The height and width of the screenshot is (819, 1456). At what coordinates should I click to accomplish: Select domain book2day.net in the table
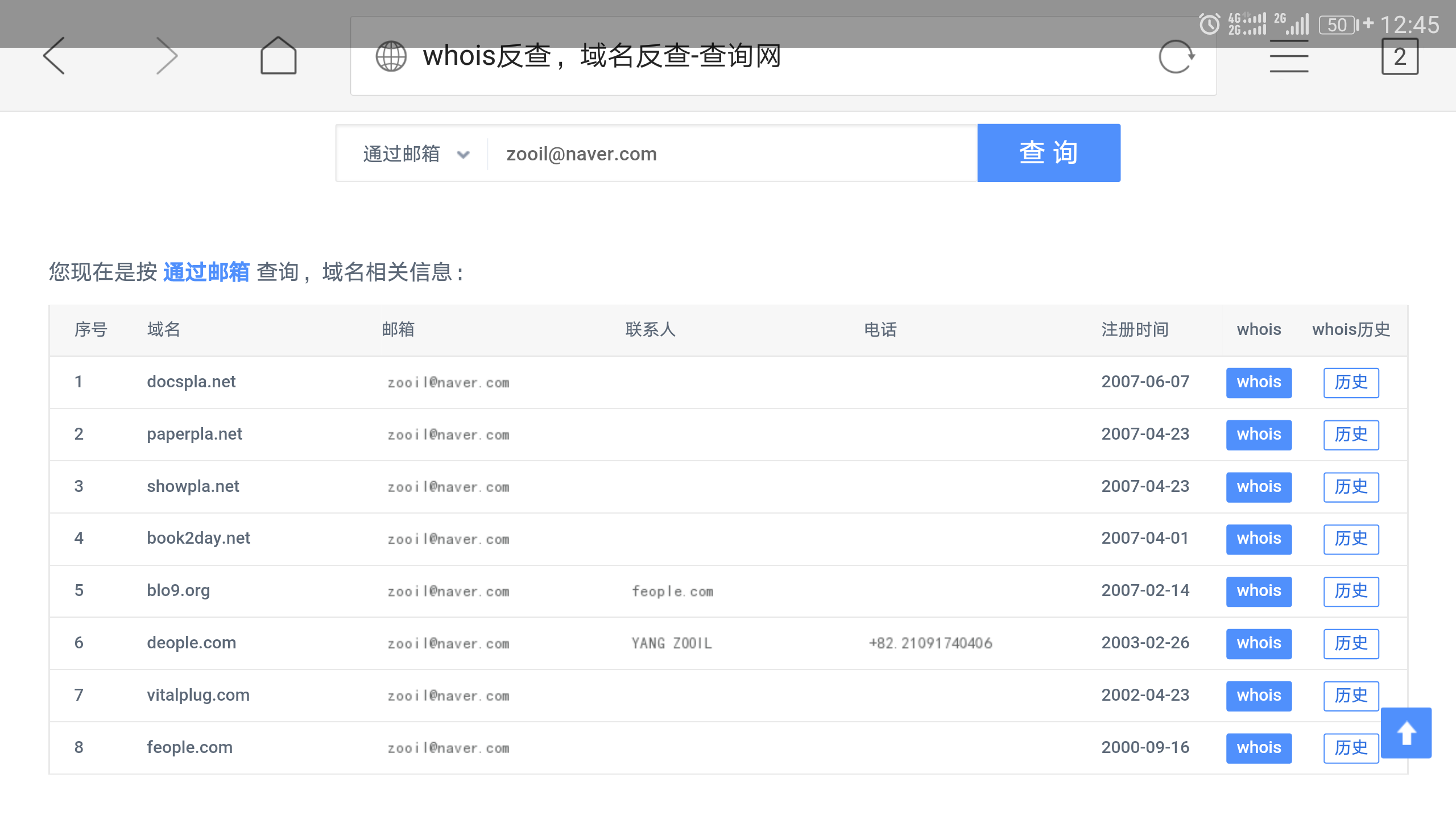click(198, 538)
